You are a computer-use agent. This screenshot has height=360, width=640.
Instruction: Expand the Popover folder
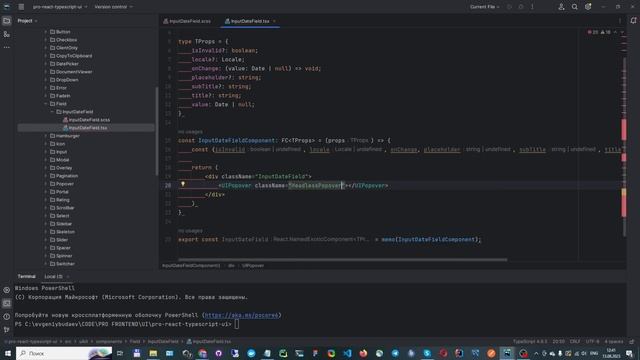[x=46, y=184]
